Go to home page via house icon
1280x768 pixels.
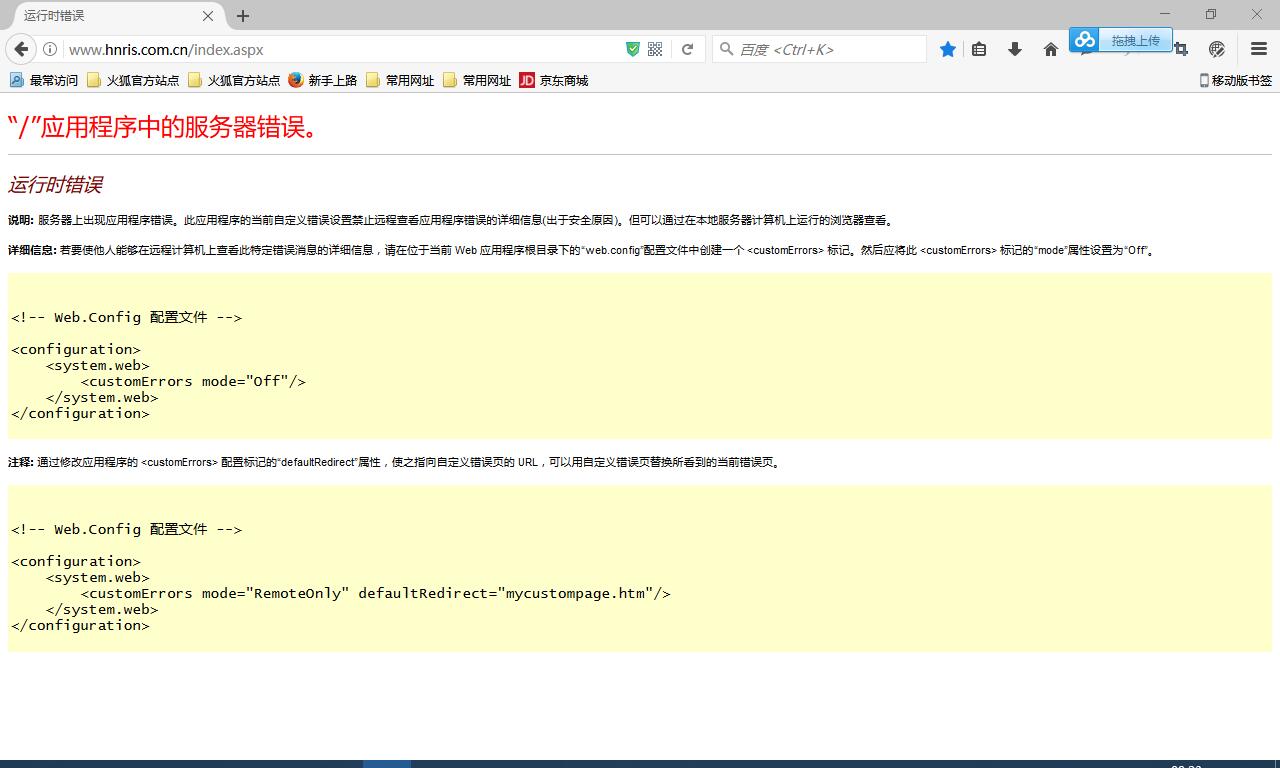pyautogui.click(x=1050, y=49)
